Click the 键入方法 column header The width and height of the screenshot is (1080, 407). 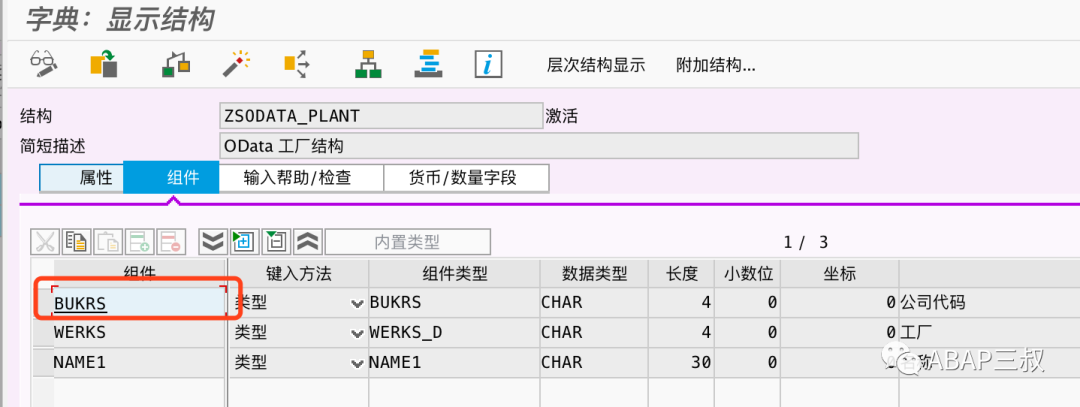[x=298, y=273]
